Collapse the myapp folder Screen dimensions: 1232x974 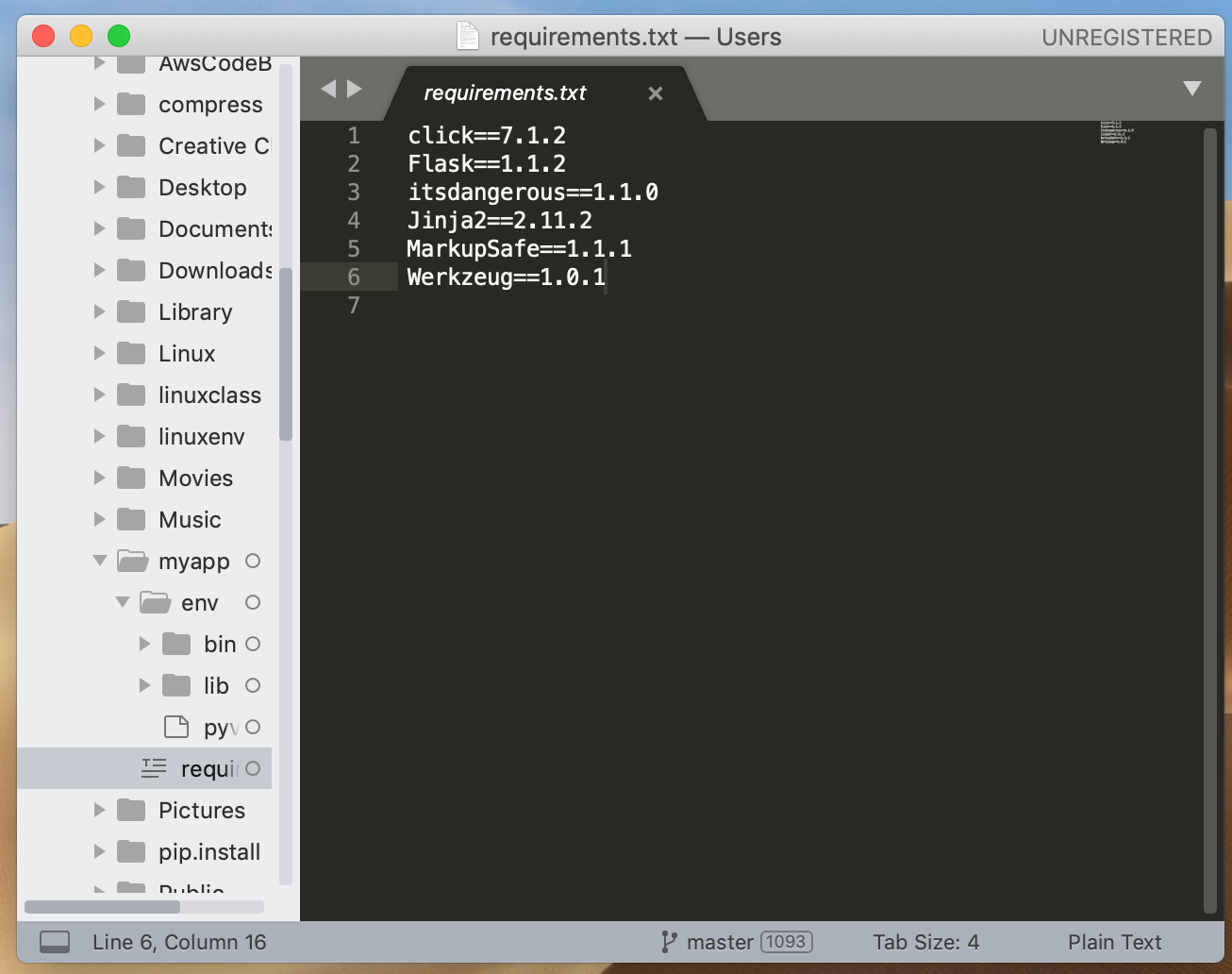click(x=99, y=561)
